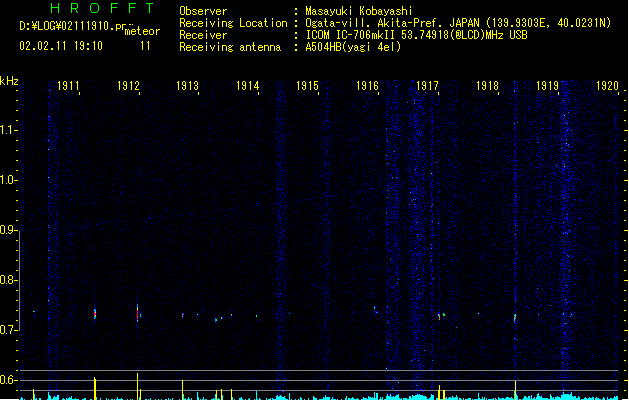Click the 1.0 kHz axis label
This screenshot has width=629, height=400.
pos(8,180)
